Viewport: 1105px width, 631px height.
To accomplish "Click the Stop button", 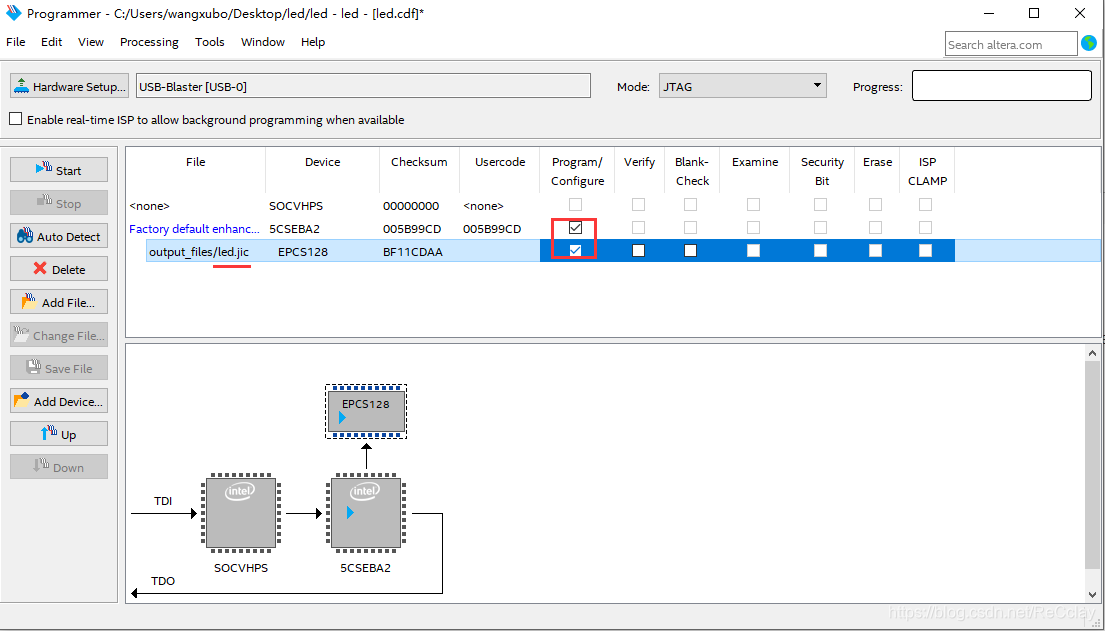I will [x=58, y=203].
